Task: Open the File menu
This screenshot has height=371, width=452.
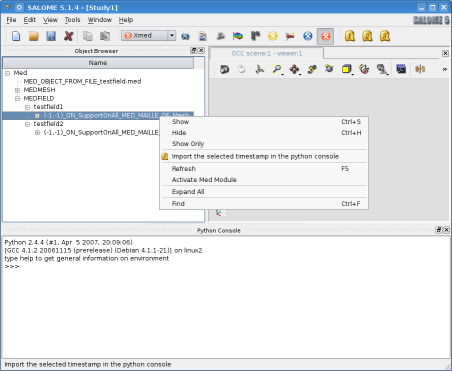Action: click(11, 20)
